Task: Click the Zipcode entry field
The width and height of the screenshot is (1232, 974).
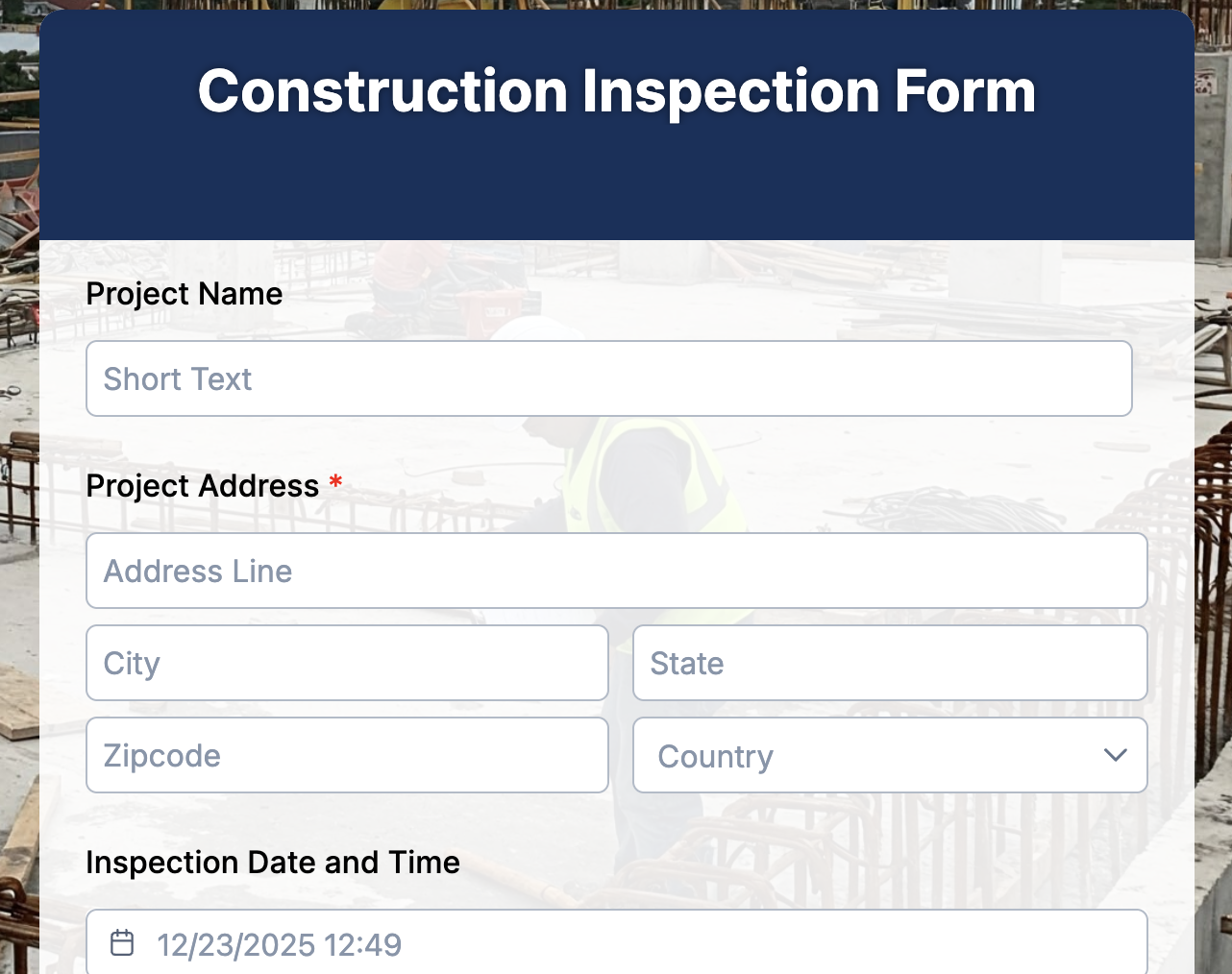Action: point(347,755)
